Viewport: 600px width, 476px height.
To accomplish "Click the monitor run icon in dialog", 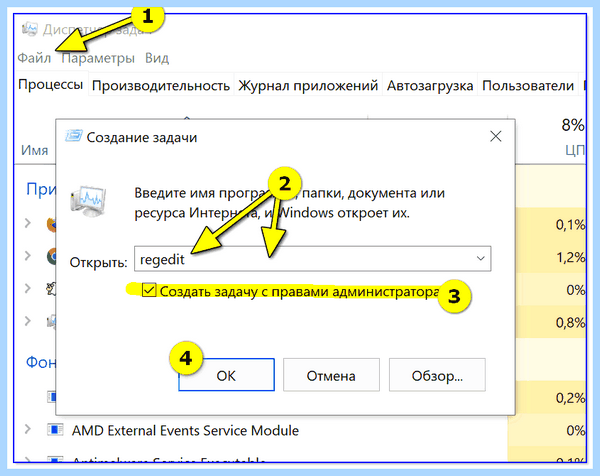I will coord(88,201).
